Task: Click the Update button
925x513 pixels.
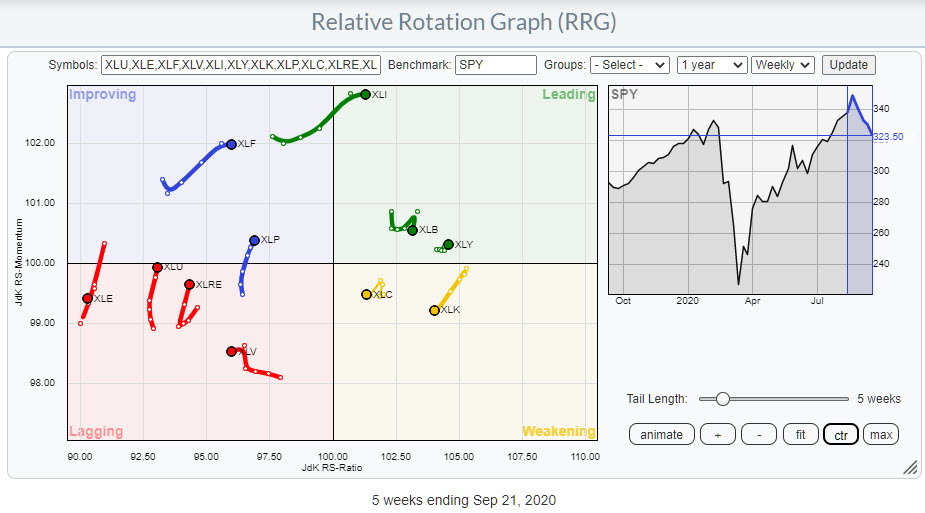Action: point(848,65)
